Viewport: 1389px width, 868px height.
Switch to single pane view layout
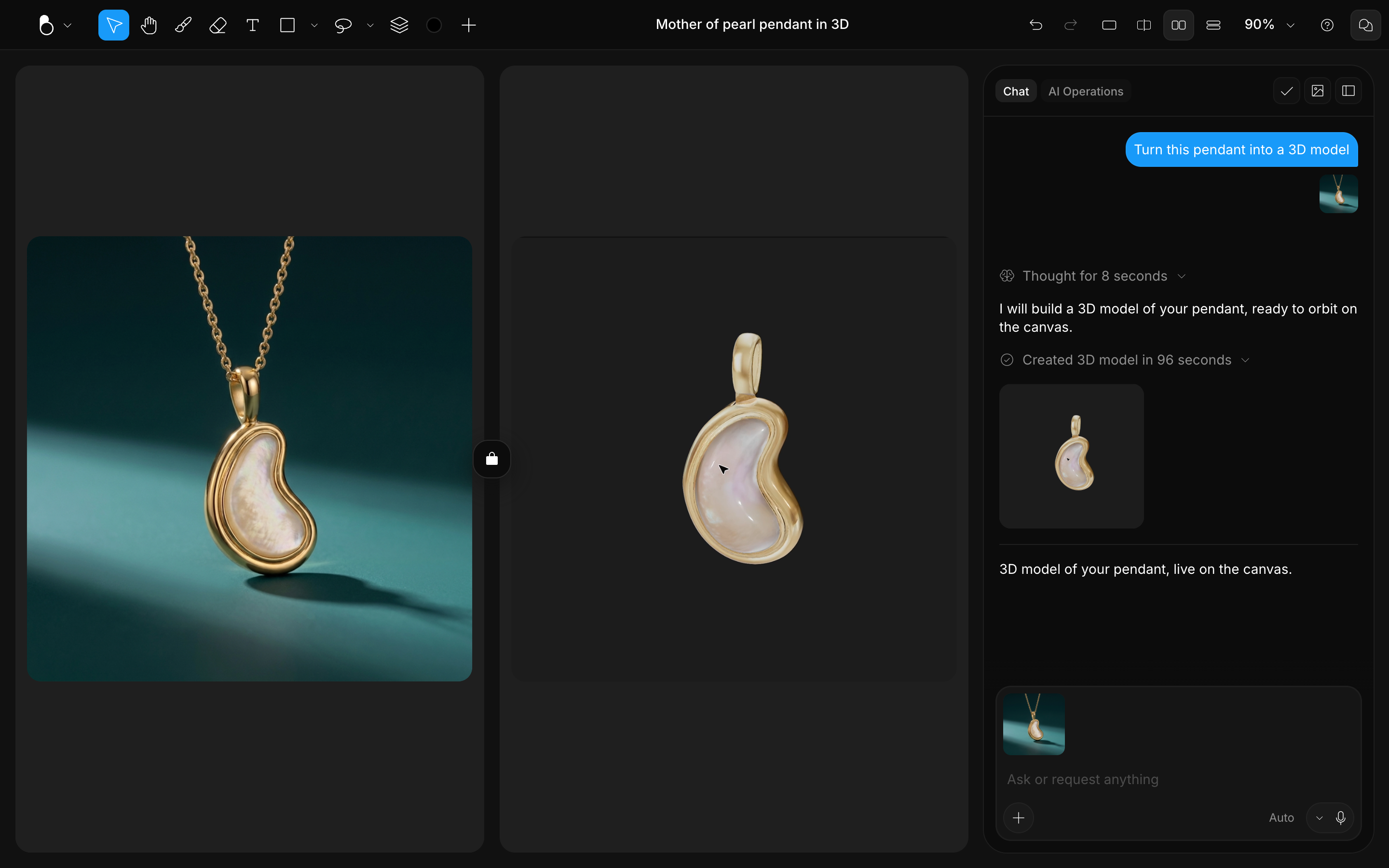click(x=1109, y=25)
